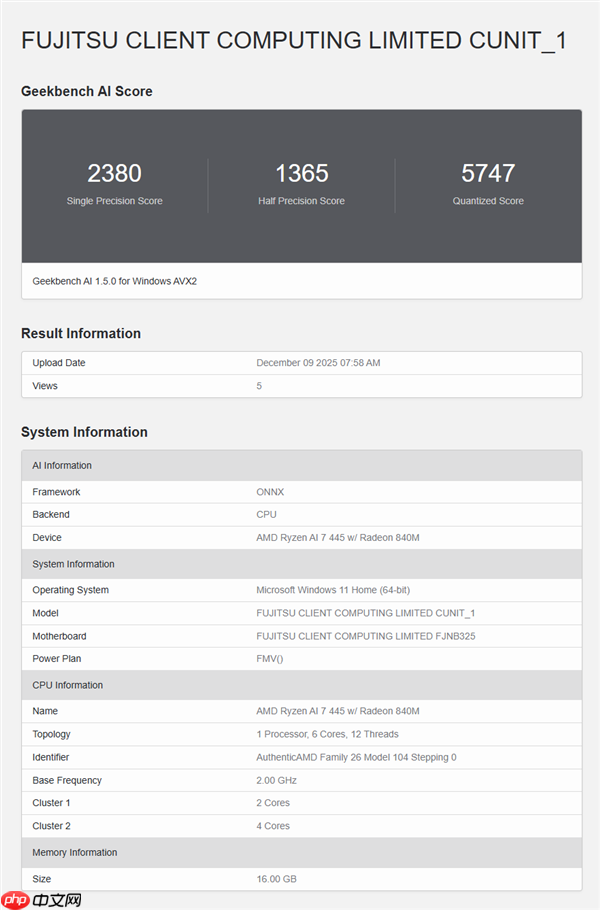The width and height of the screenshot is (600, 910).
Task: Click the Half Precision Score label
Action: click(x=301, y=201)
